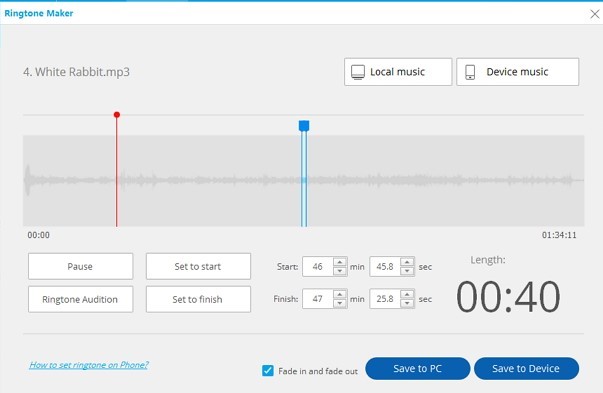Click the Local music button
The width and height of the screenshot is (603, 393).
coord(398,72)
